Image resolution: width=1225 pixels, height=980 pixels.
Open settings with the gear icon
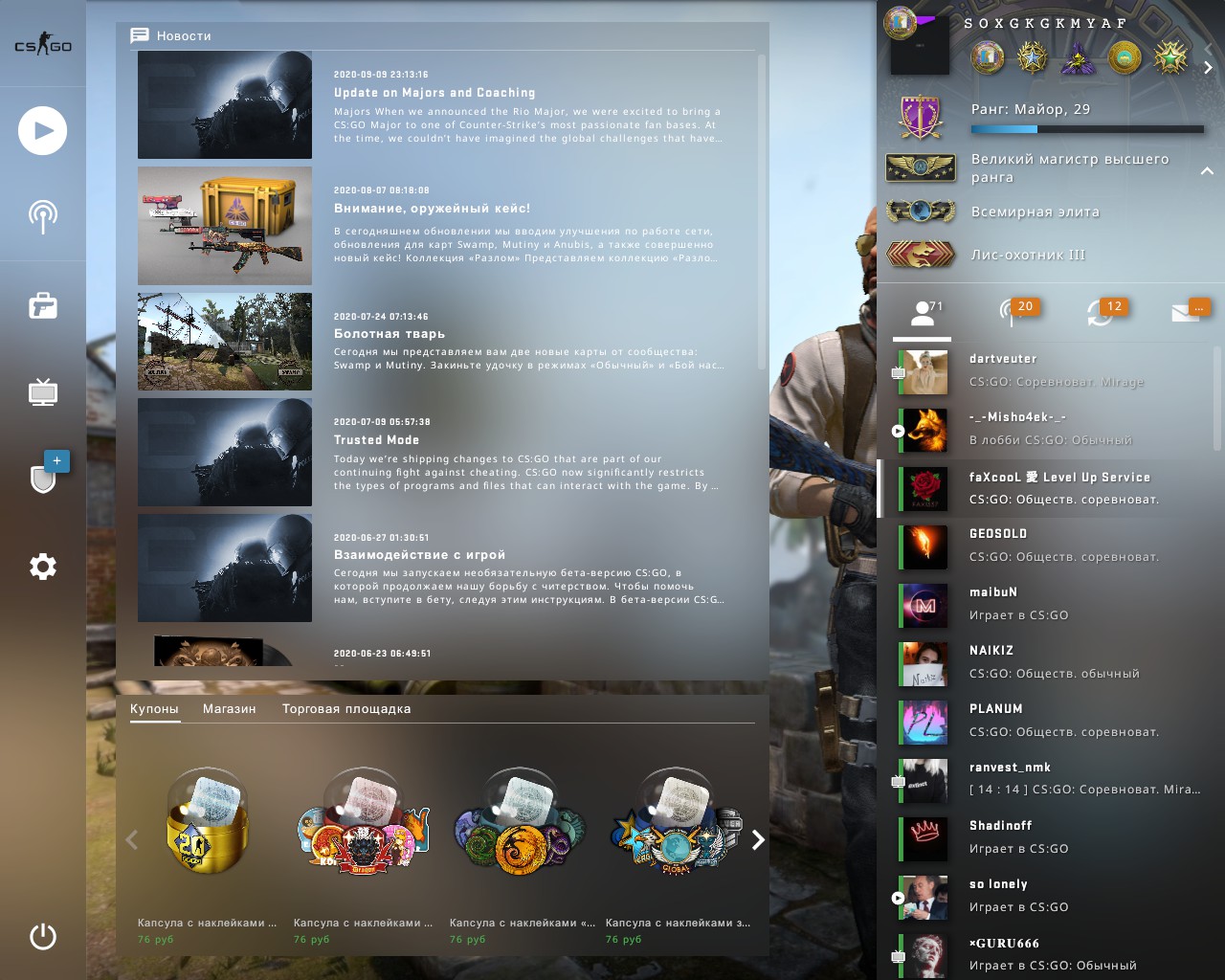tap(43, 567)
